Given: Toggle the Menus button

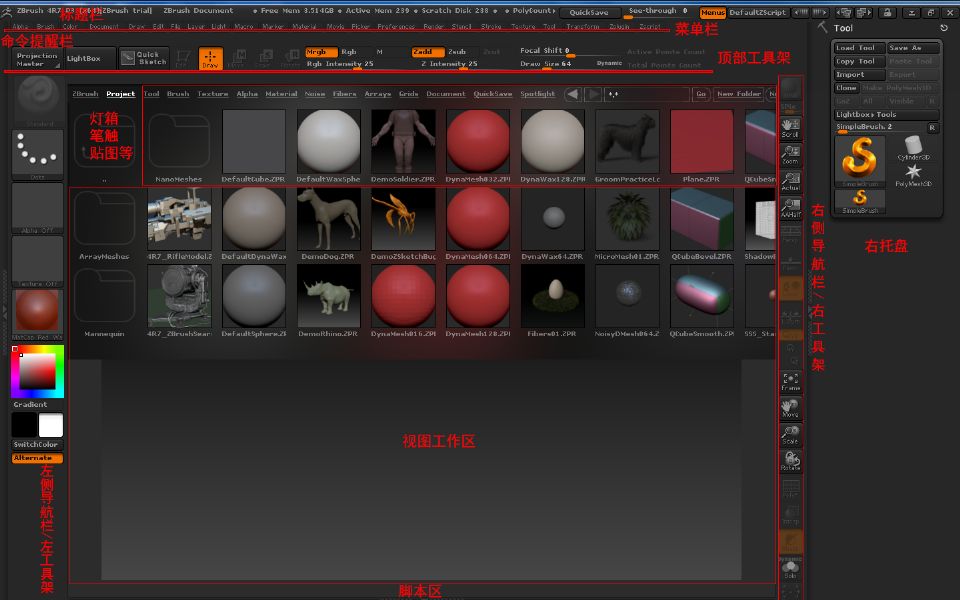Looking at the screenshot, I should tap(713, 12).
